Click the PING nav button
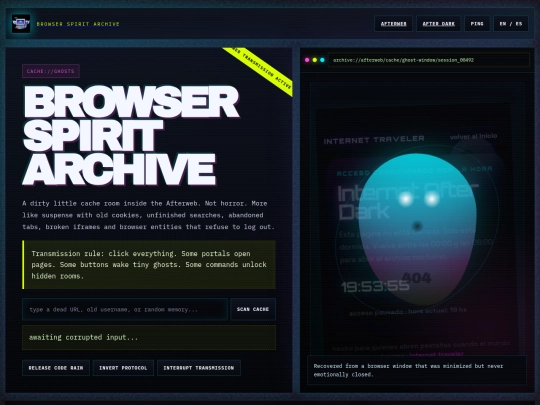540x405 pixels. coord(477,24)
